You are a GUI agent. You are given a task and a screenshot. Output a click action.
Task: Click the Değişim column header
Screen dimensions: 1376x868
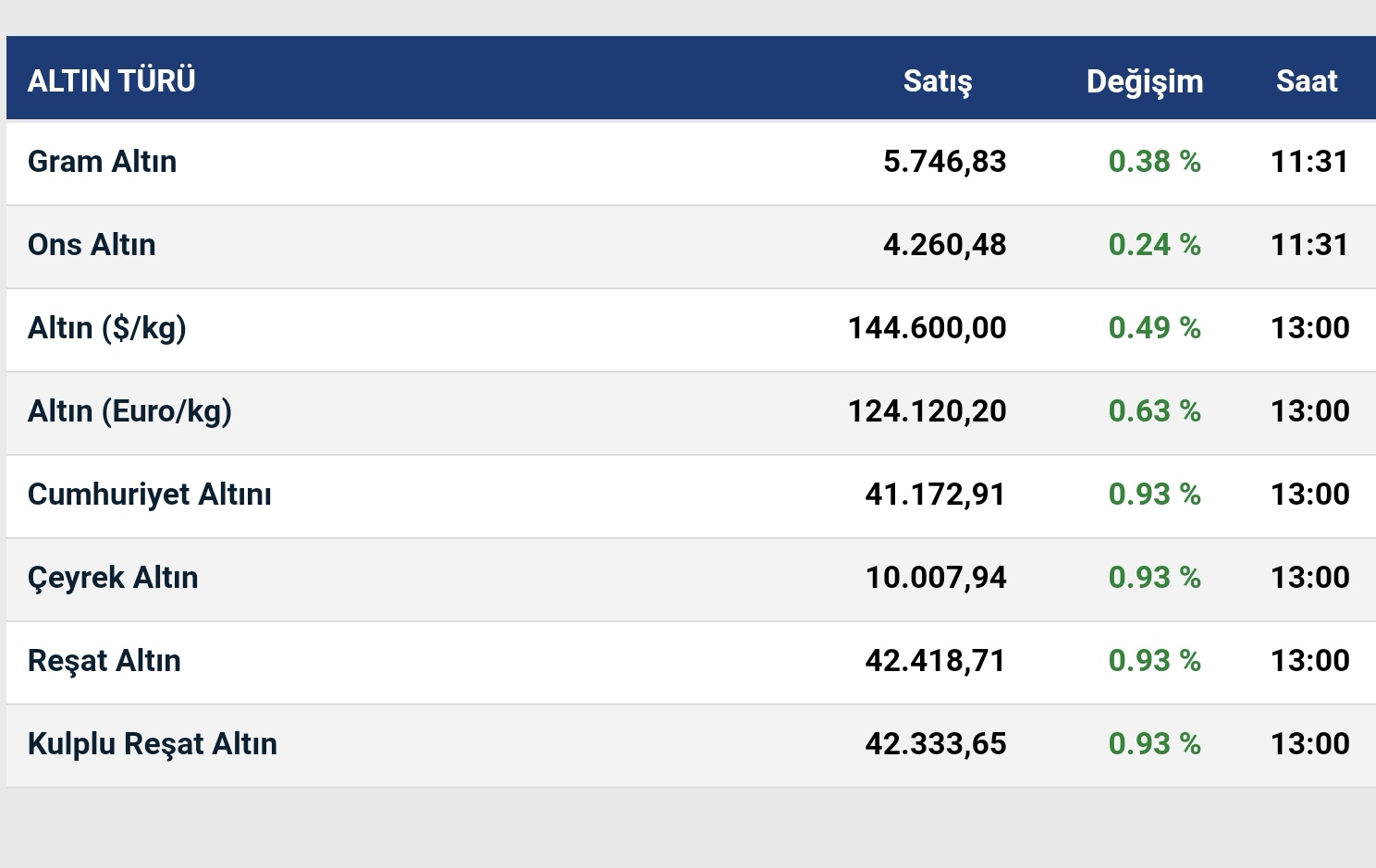1144,81
